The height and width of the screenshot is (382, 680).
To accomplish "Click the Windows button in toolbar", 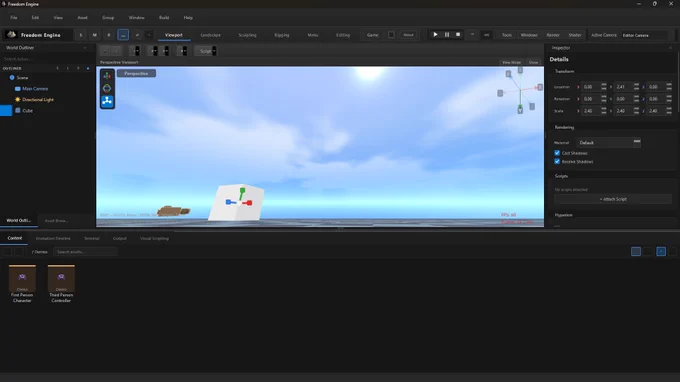I will pos(529,35).
